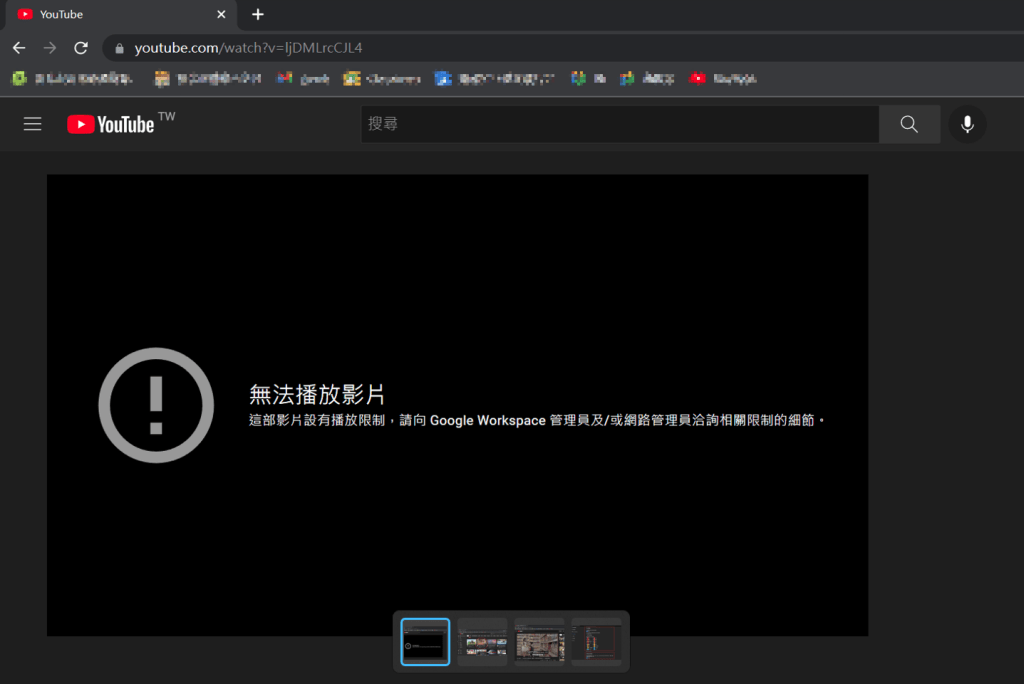Click the magnifier search button
The width and height of the screenshot is (1024, 684).
click(909, 124)
